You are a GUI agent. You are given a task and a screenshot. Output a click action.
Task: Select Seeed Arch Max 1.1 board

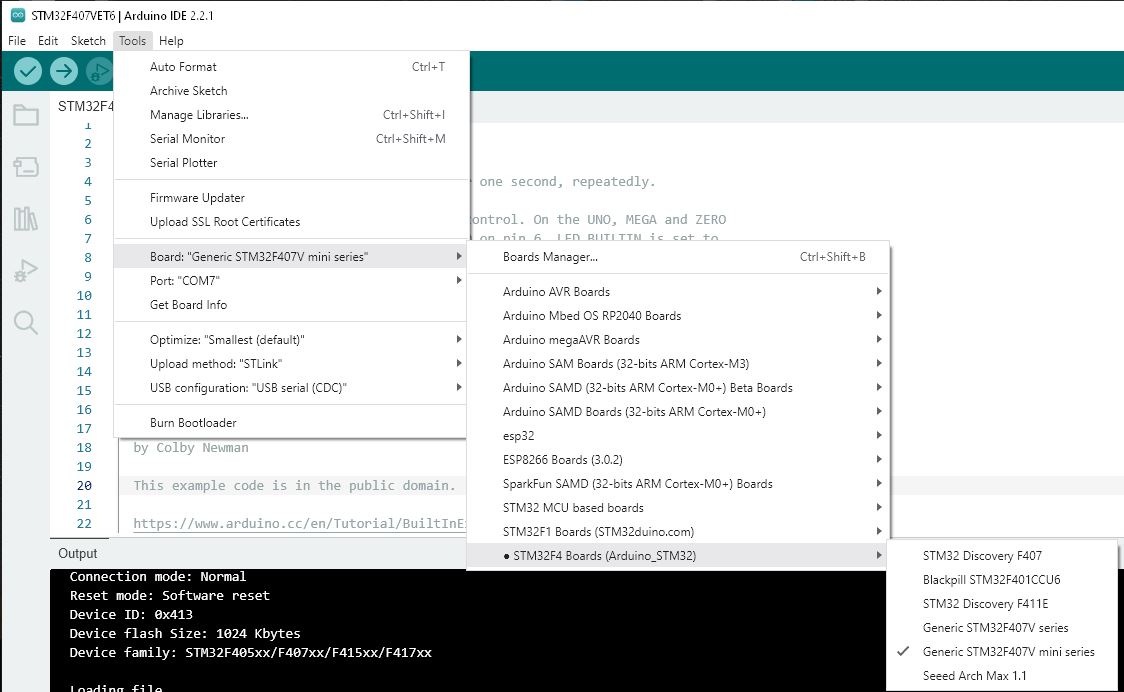click(1002, 676)
